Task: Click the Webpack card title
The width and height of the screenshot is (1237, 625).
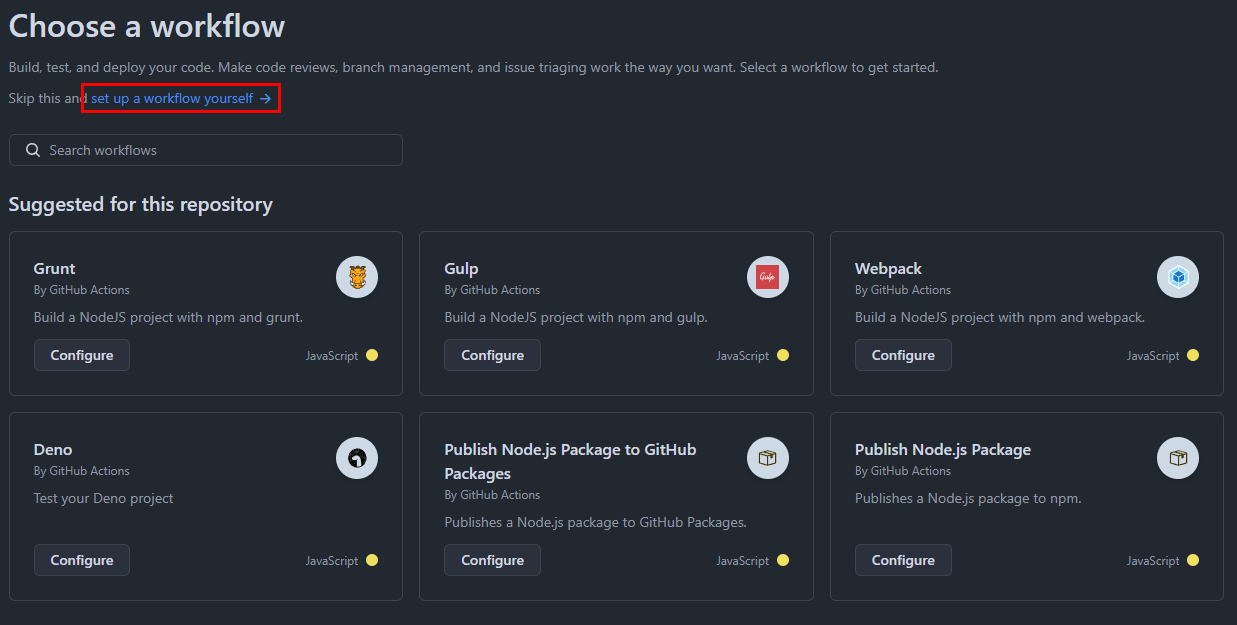Action: (x=888, y=268)
